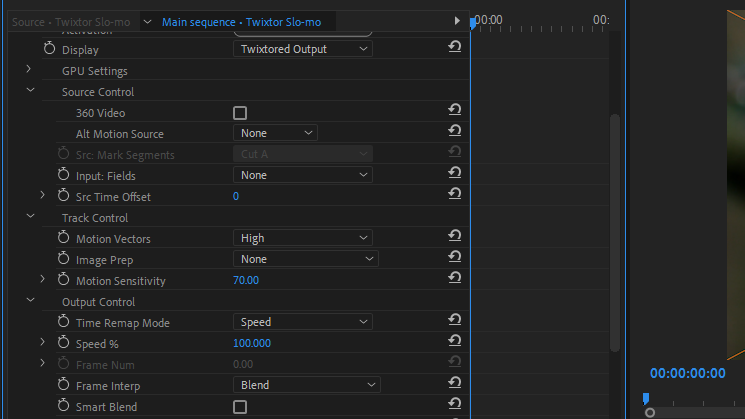
Task: Reset the Motion Sensitivity value
Action: point(455,277)
